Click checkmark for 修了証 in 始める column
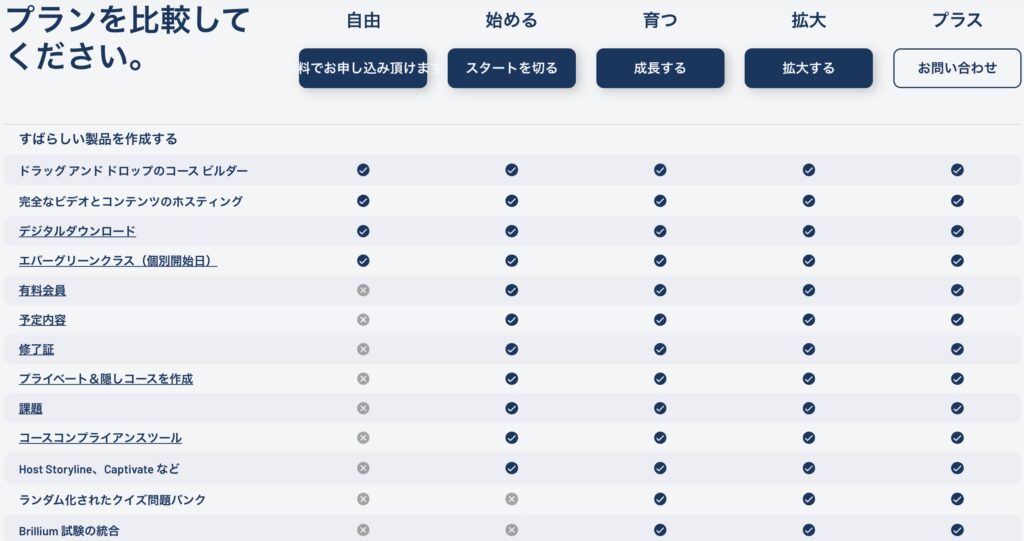The image size is (1024, 541). pyautogui.click(x=511, y=349)
